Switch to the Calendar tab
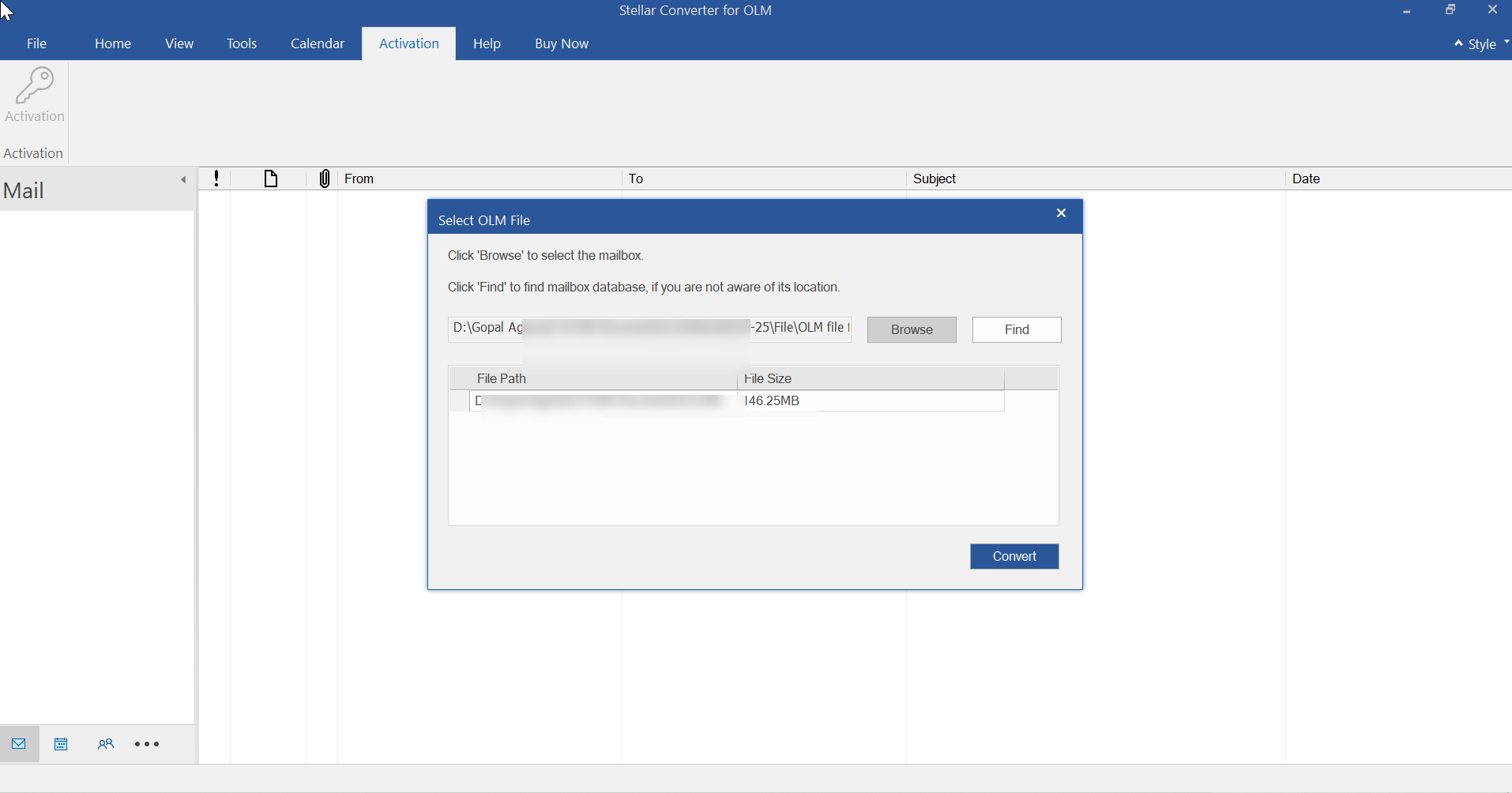The width and height of the screenshot is (1512, 793). tap(318, 43)
